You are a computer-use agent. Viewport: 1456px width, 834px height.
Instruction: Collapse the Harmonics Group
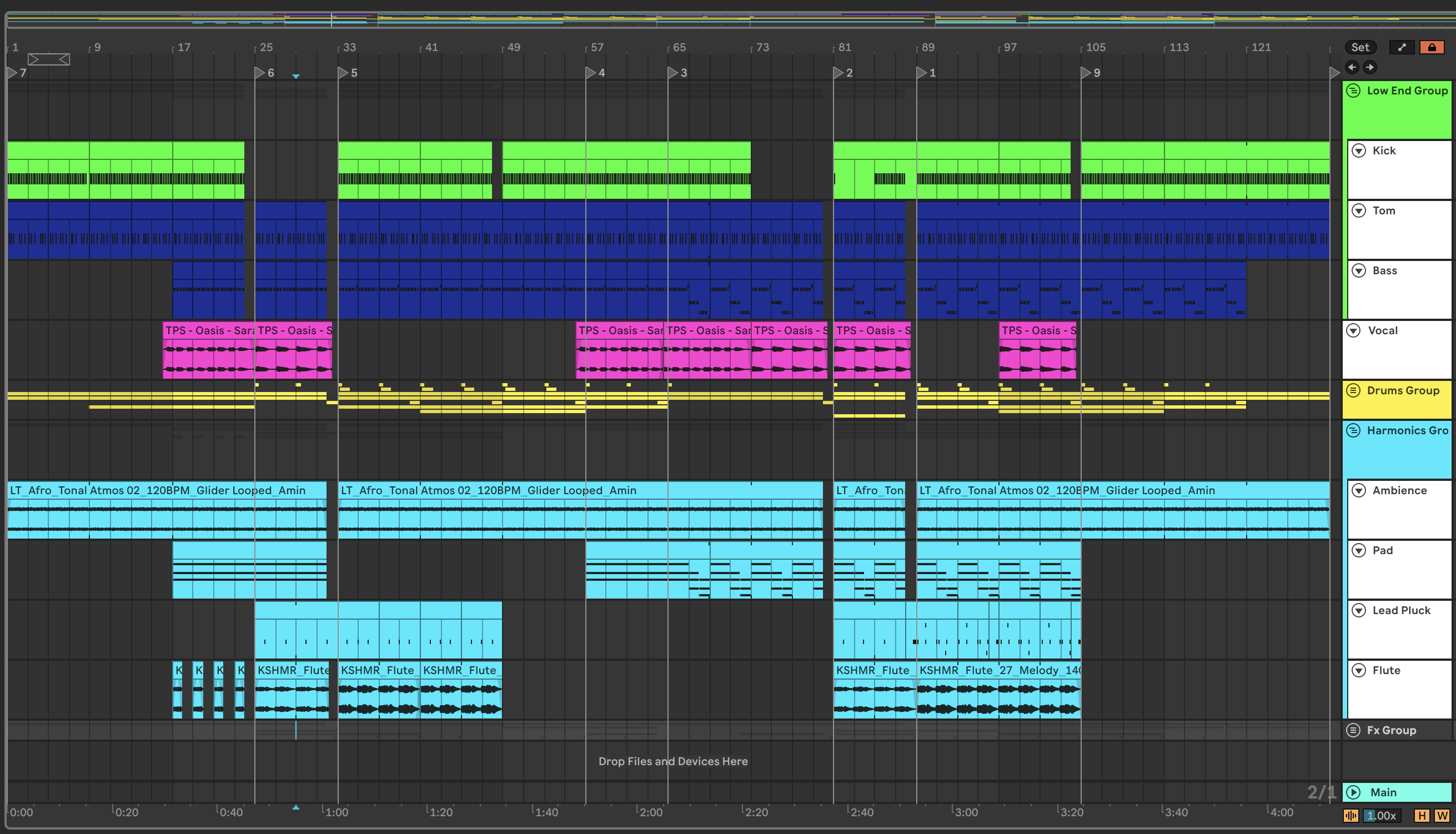pos(1353,430)
